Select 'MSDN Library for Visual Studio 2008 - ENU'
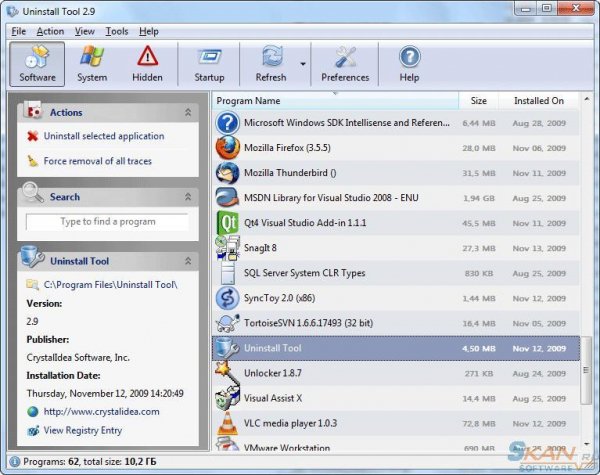Screen dimensions: 600x475 point(331,198)
